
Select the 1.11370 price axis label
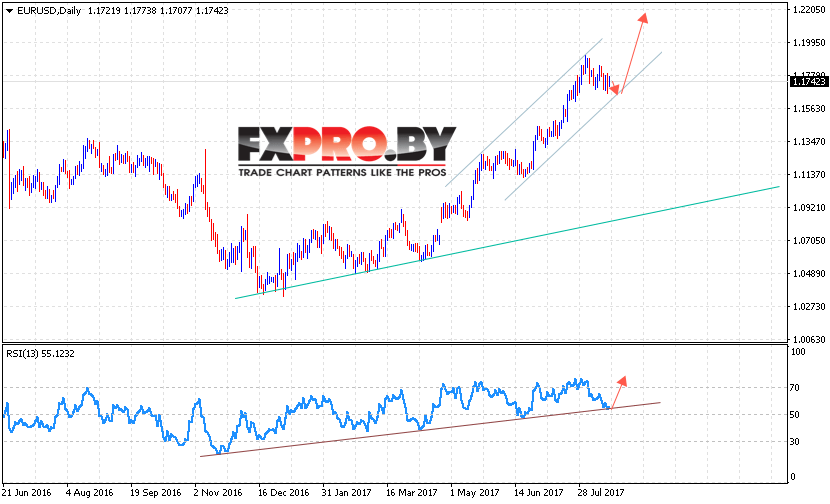(809, 175)
